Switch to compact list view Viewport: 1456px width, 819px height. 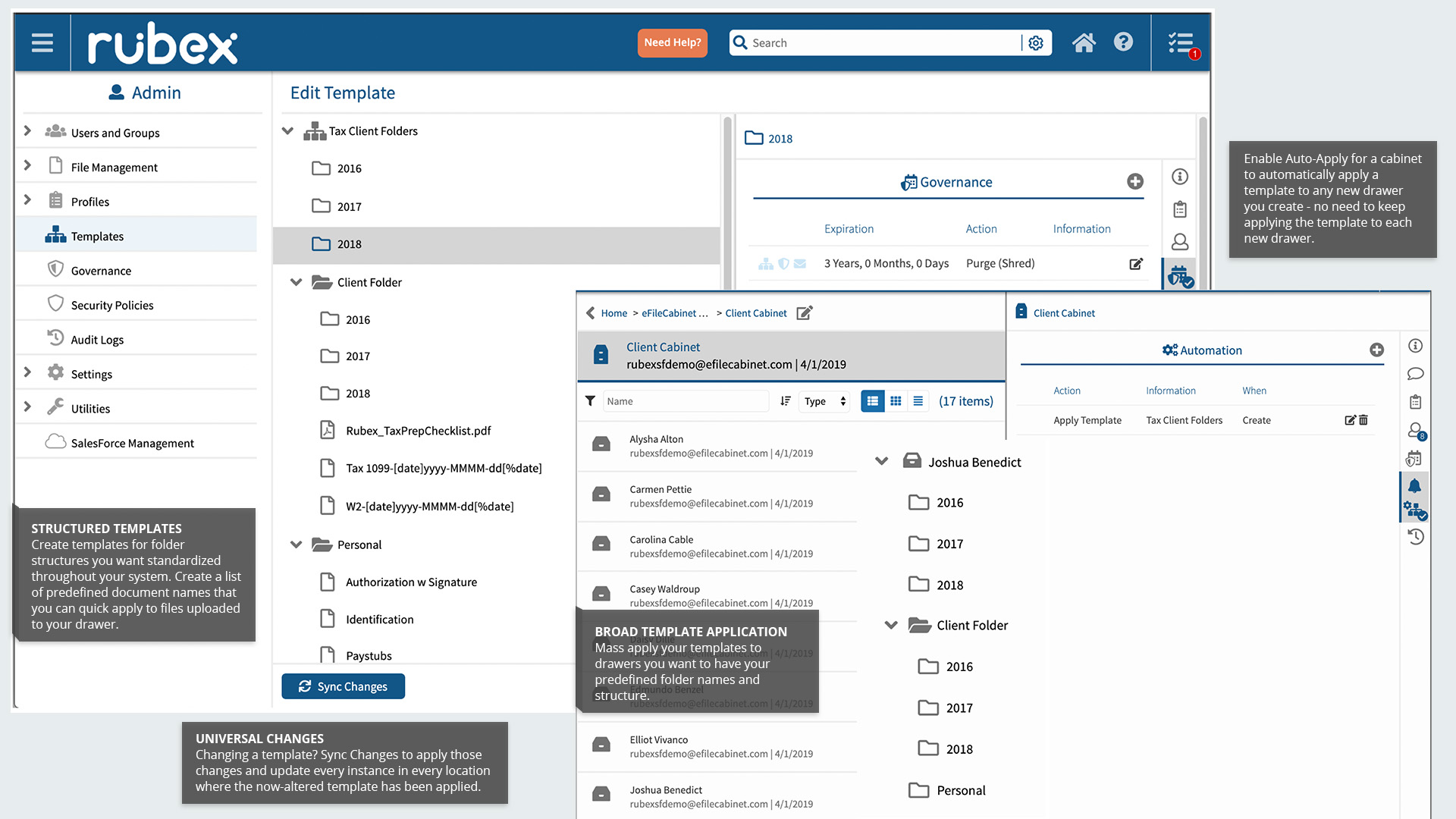[x=918, y=401]
